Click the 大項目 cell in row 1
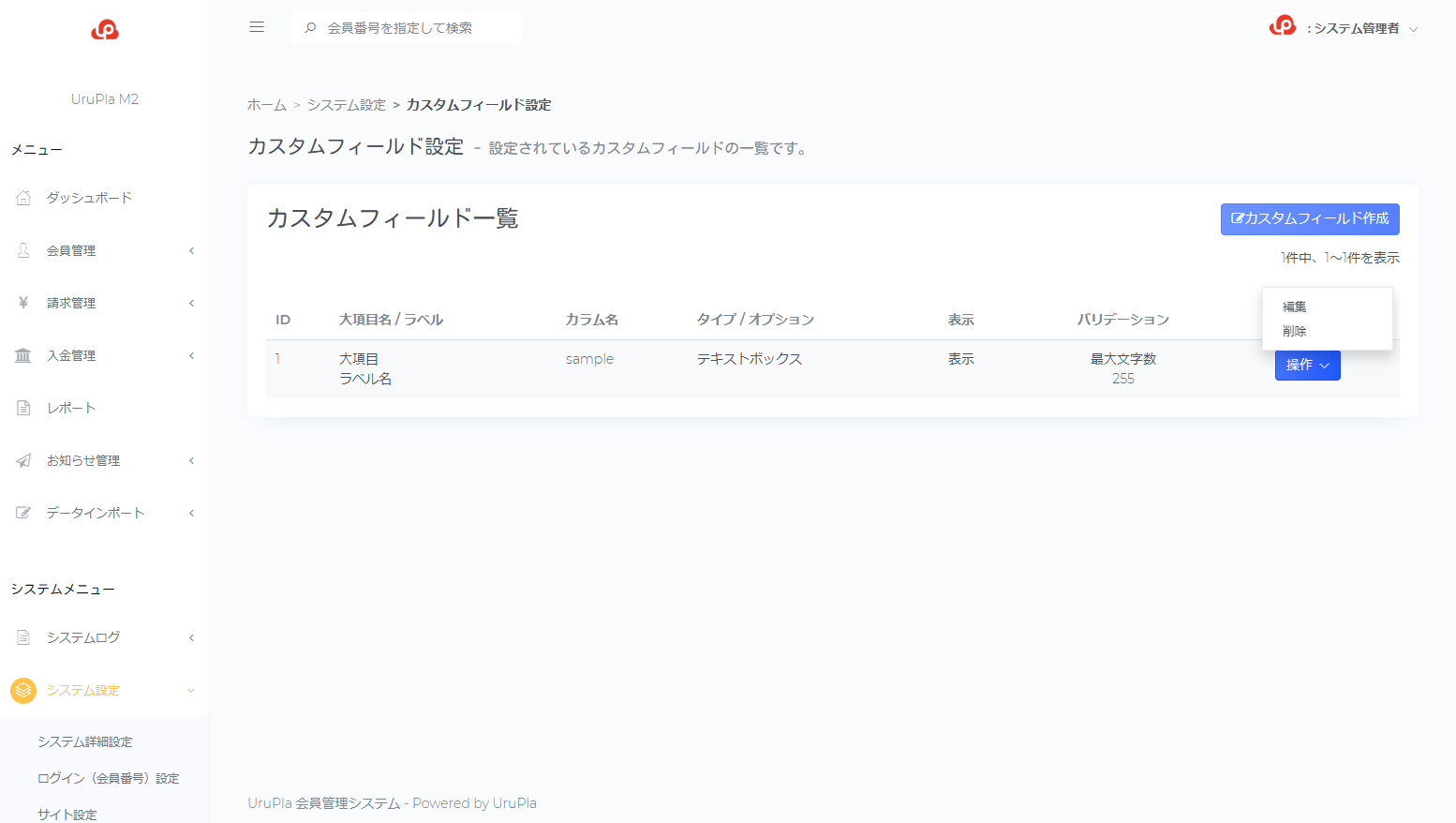The image size is (1456, 823). click(x=359, y=359)
